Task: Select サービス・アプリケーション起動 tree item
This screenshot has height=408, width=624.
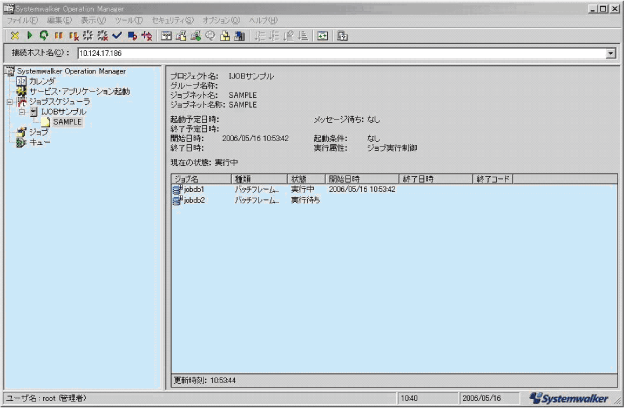Action: [80, 92]
